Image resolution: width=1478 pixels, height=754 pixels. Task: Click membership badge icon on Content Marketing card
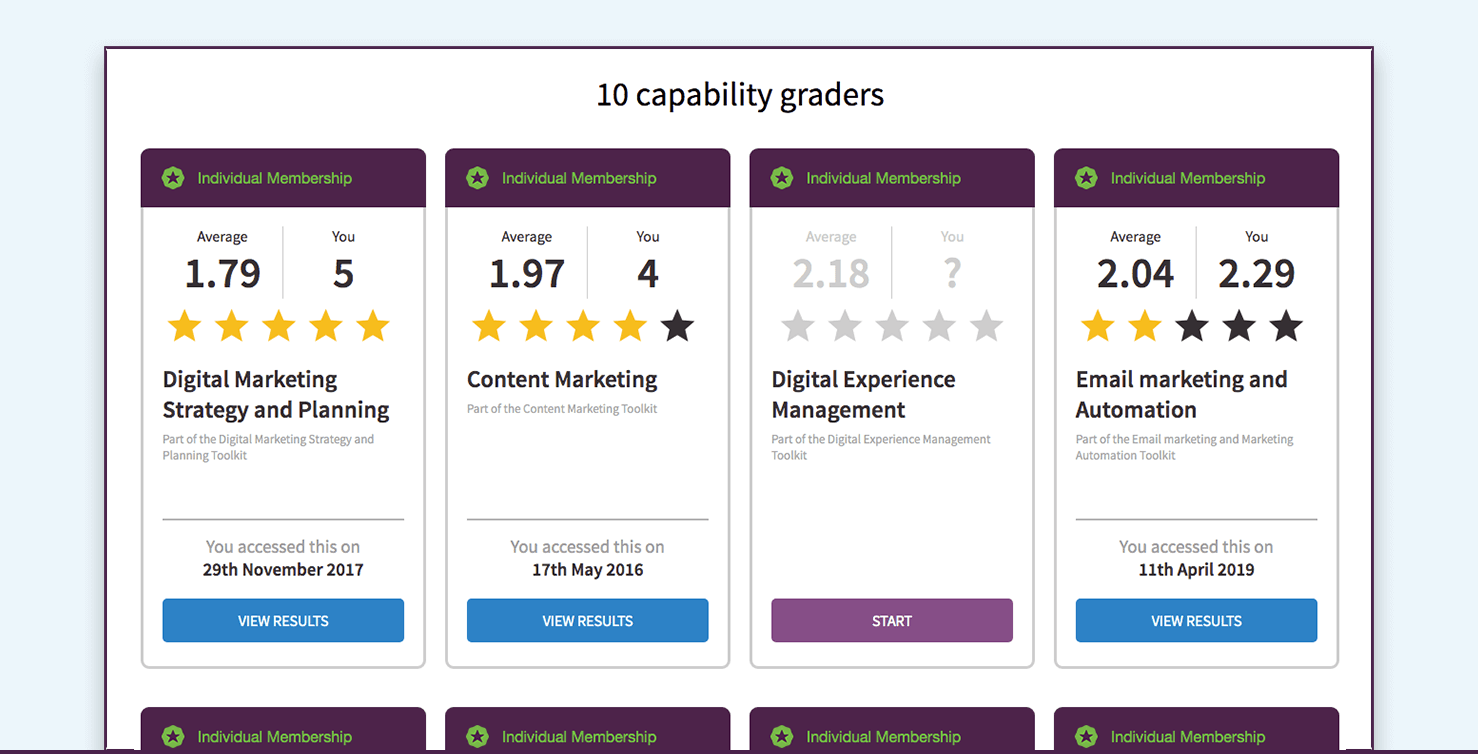point(477,178)
